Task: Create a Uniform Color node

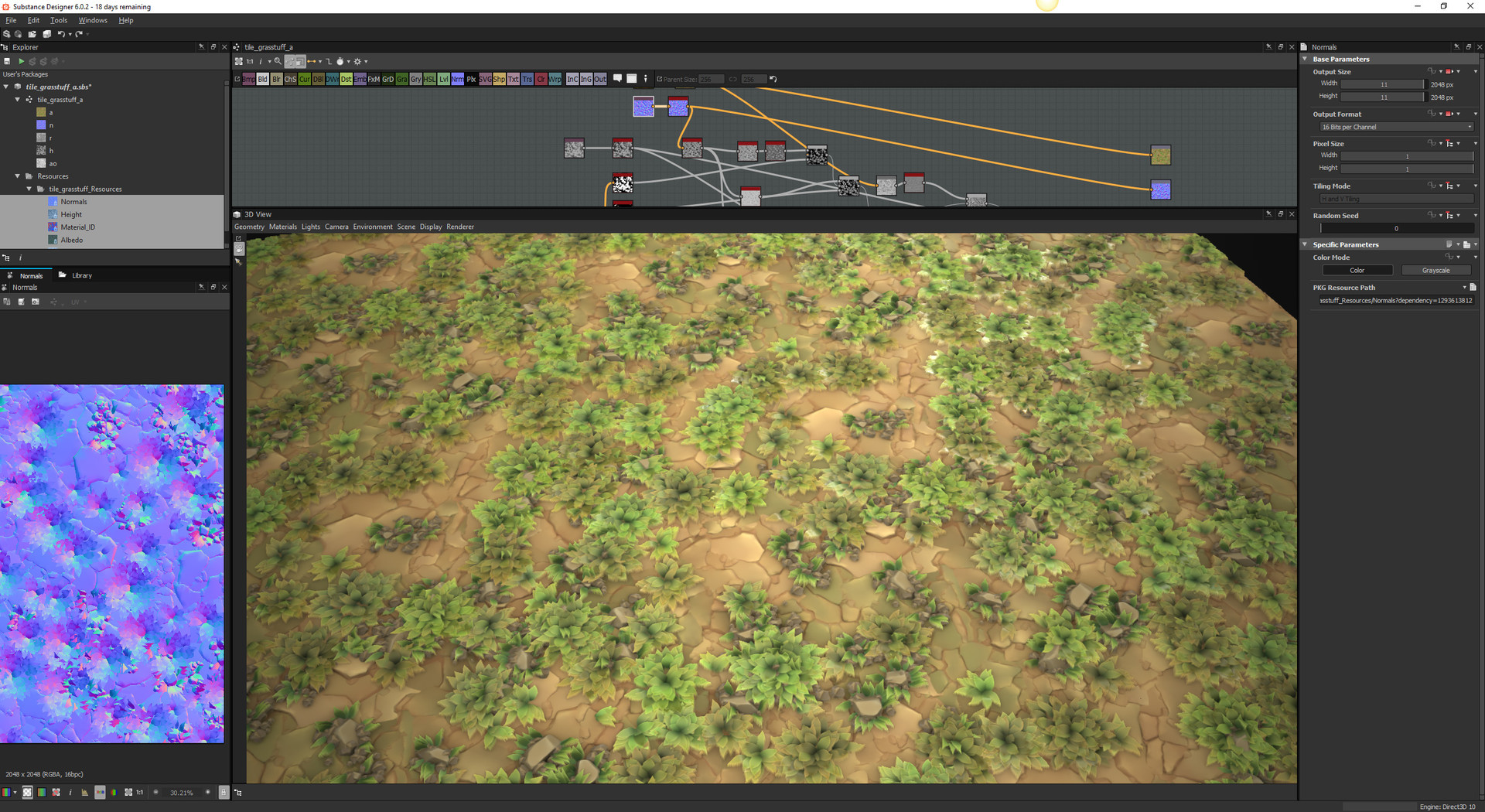Action: (x=541, y=78)
